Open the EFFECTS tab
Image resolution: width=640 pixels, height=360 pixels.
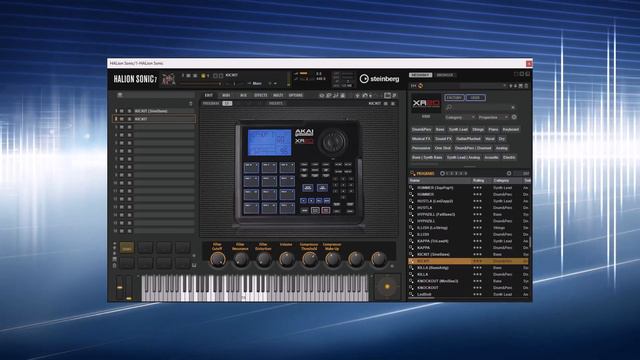coord(260,95)
